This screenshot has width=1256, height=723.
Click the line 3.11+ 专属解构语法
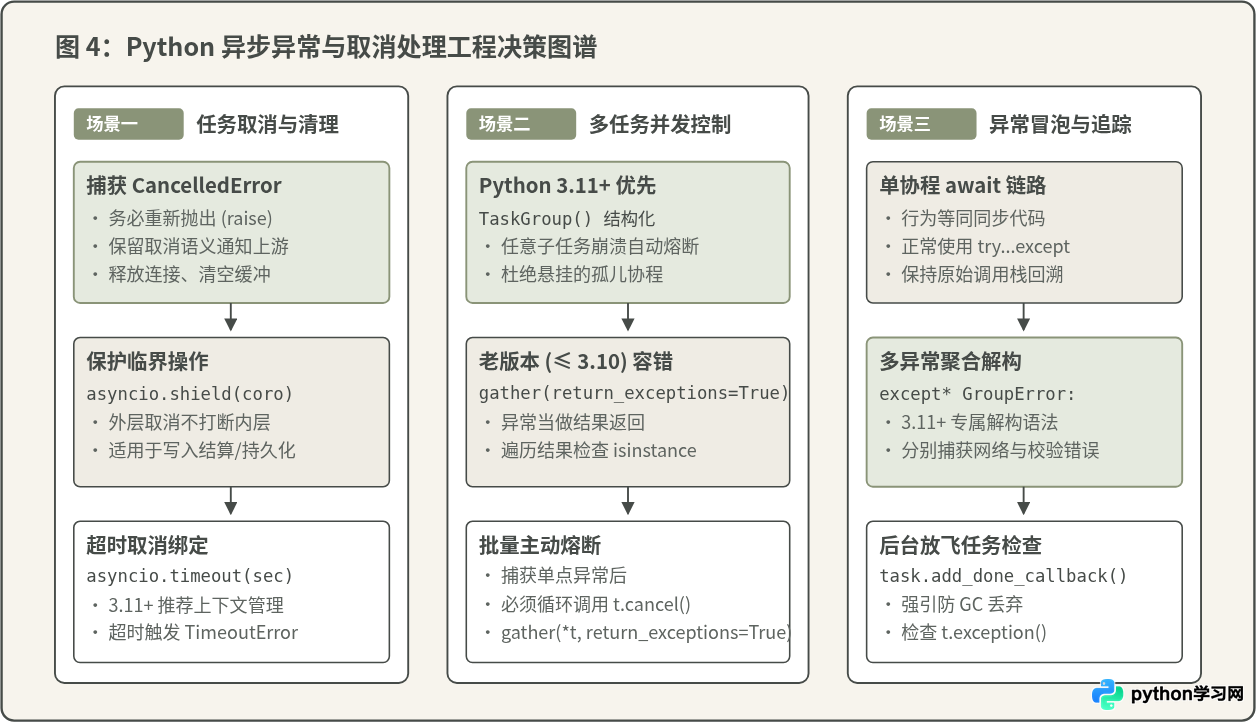click(x=980, y=422)
